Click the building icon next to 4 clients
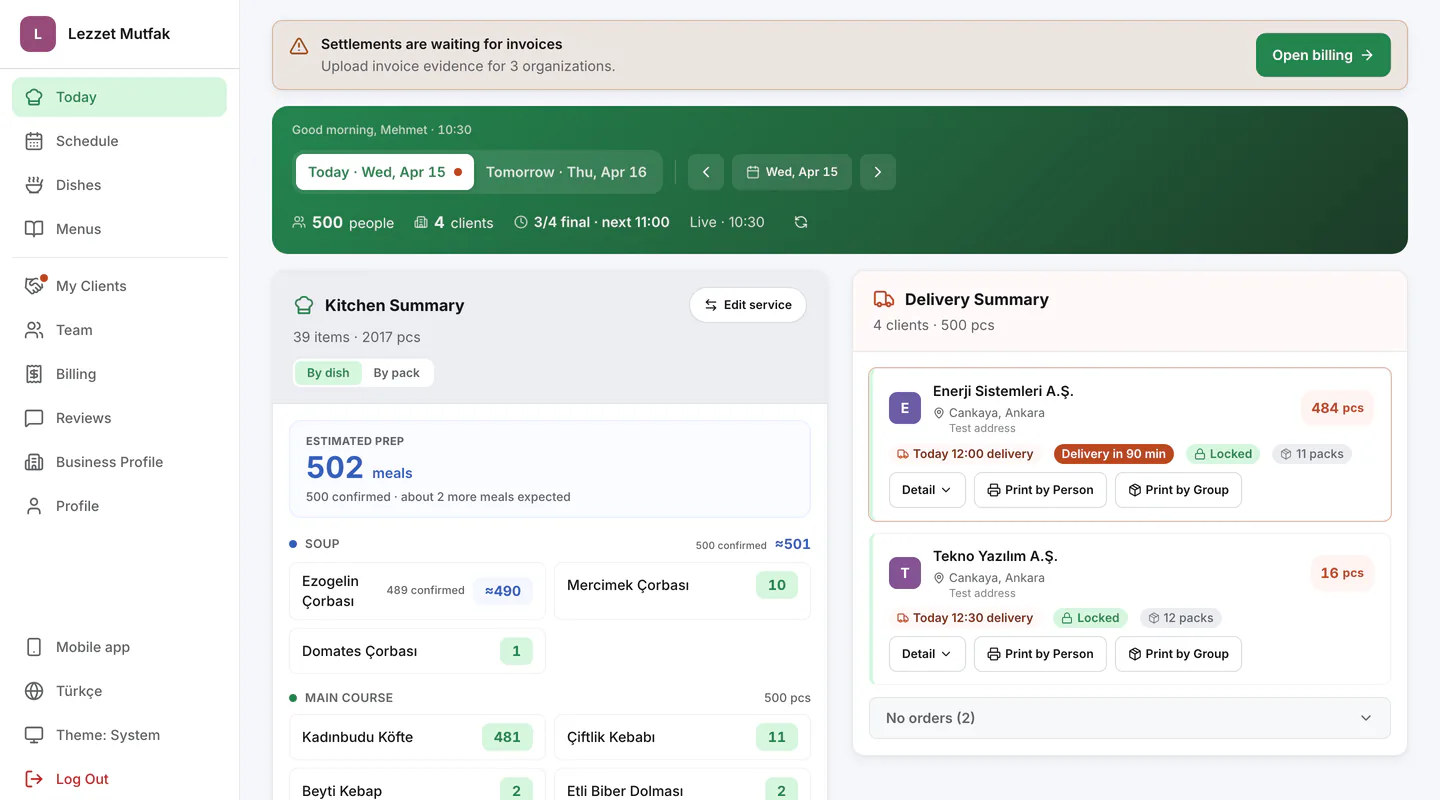This screenshot has width=1440, height=800. (x=421, y=222)
